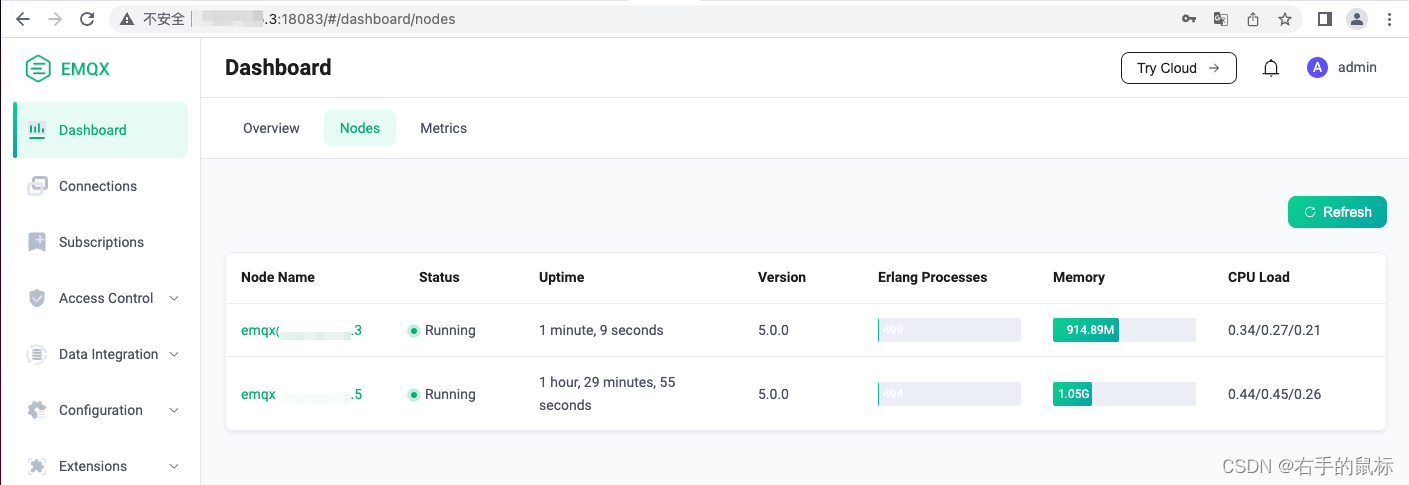This screenshot has width=1409, height=485.
Task: Click CPU load value 0.34/0.27/0.21
Action: pyautogui.click(x=1274, y=330)
